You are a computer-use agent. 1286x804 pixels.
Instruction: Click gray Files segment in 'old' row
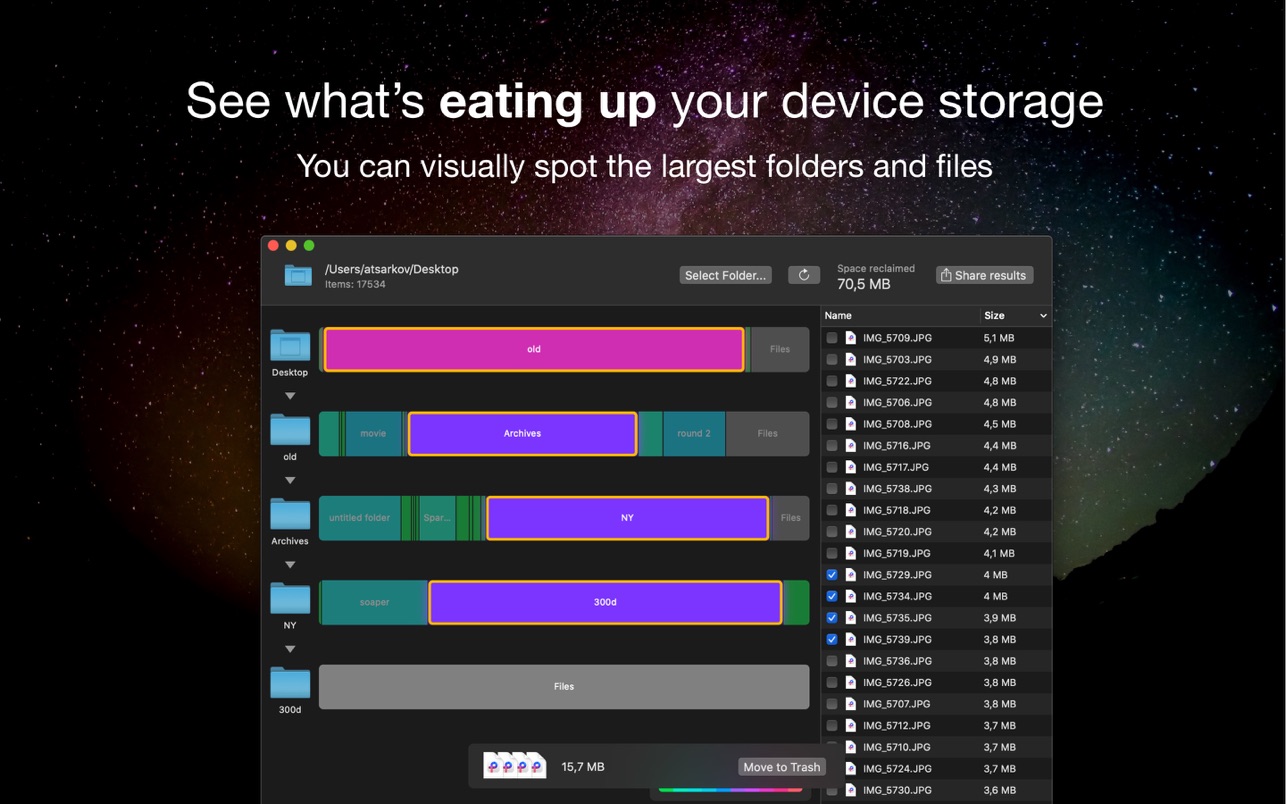click(767, 433)
